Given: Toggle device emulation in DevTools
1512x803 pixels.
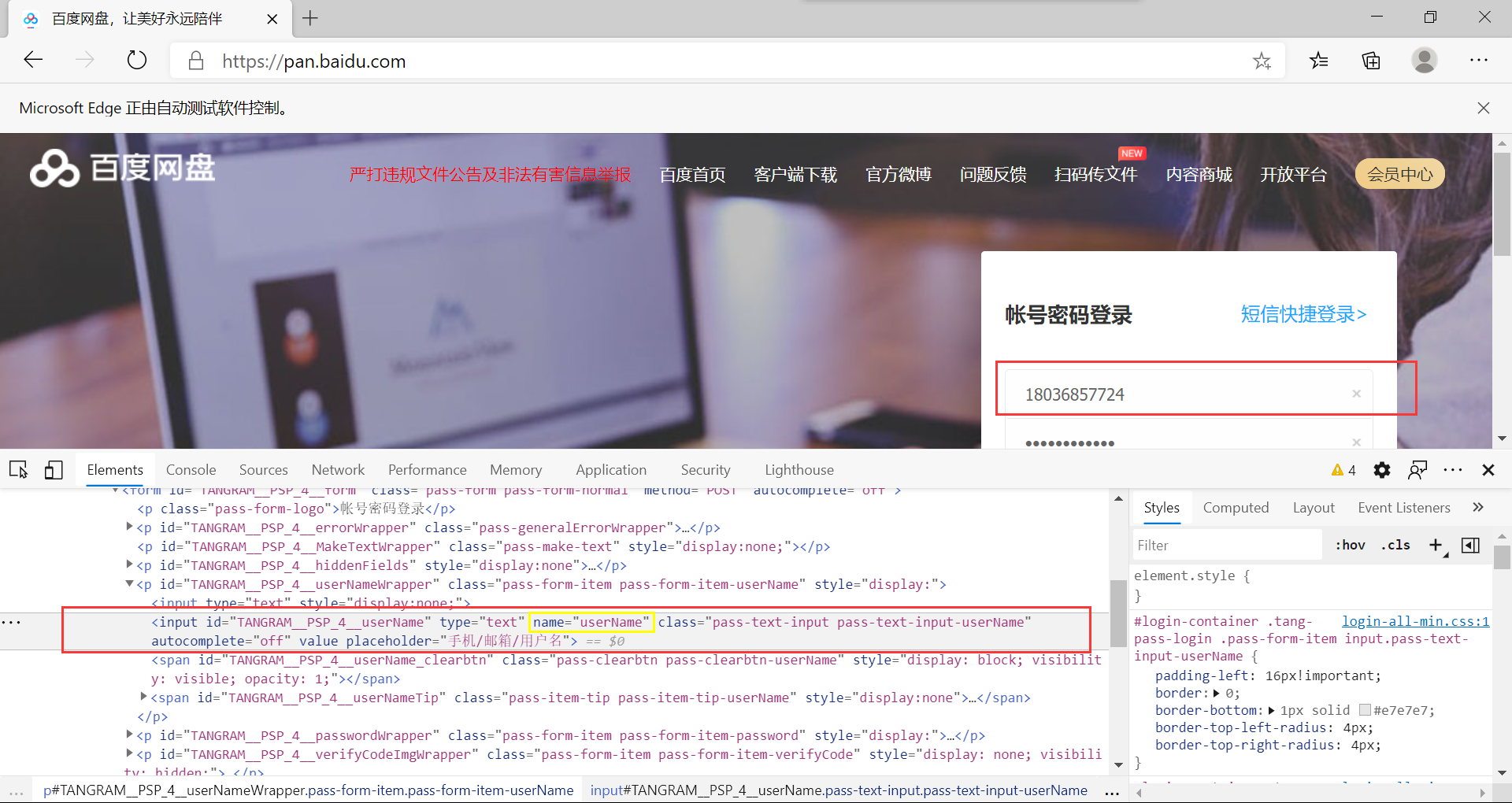Looking at the screenshot, I should point(54,470).
